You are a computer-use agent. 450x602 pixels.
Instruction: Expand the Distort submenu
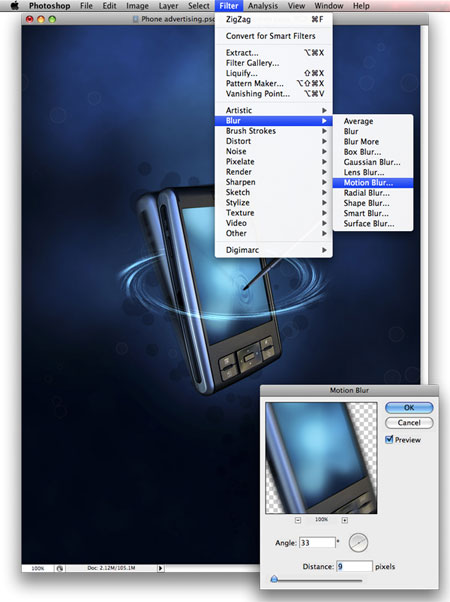(274, 141)
